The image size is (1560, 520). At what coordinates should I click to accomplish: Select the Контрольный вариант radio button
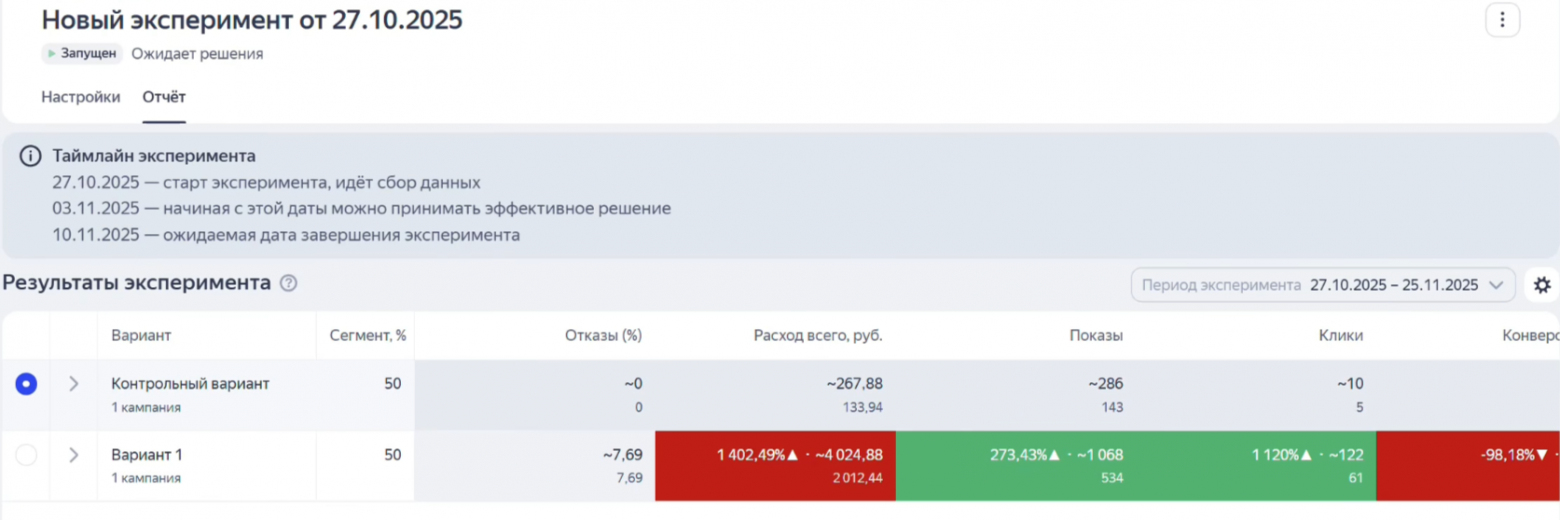point(26,384)
